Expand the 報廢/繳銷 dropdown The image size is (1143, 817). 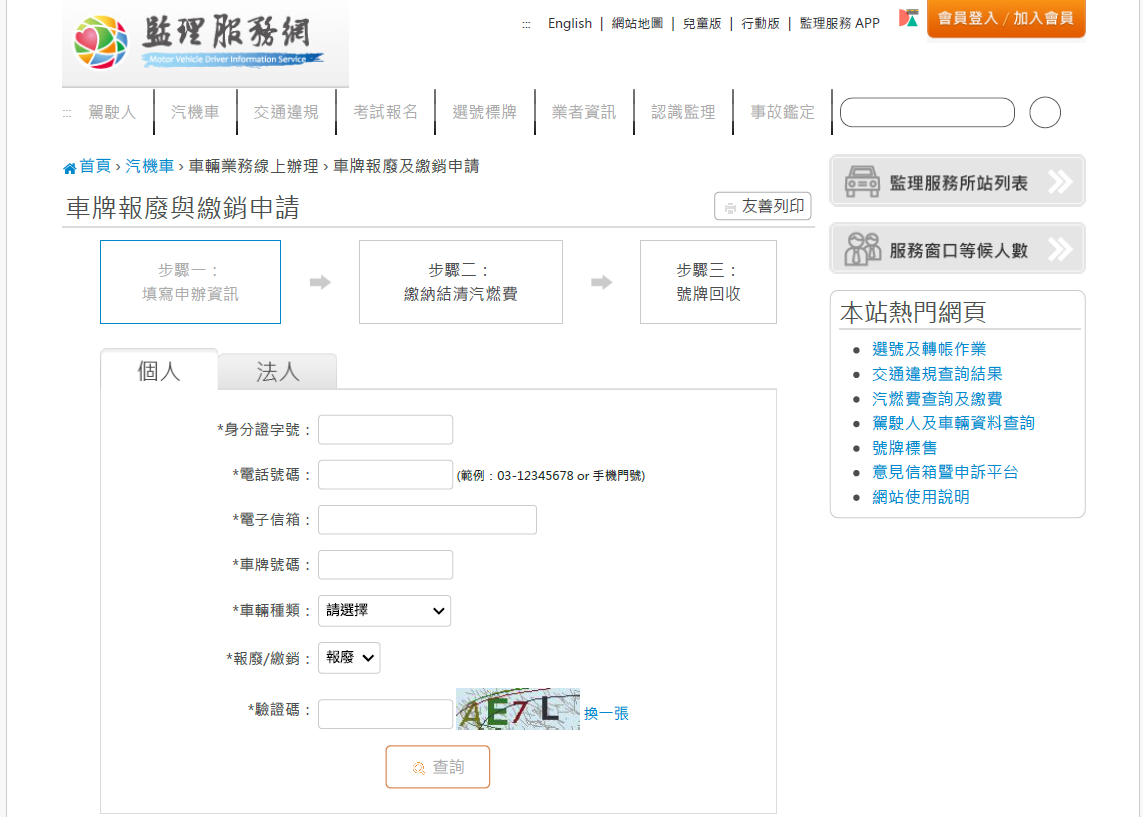(349, 658)
